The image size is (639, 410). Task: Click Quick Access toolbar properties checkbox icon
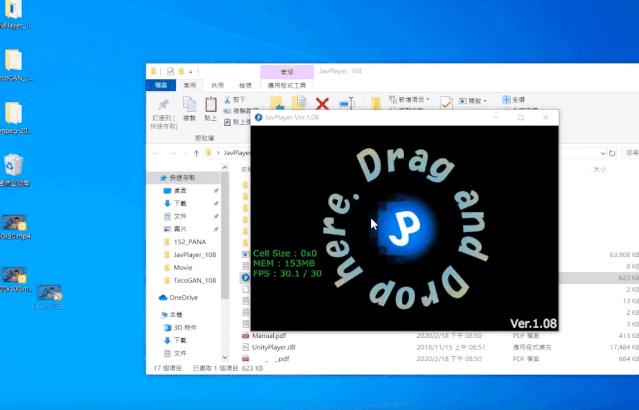pyautogui.click(x=170, y=71)
